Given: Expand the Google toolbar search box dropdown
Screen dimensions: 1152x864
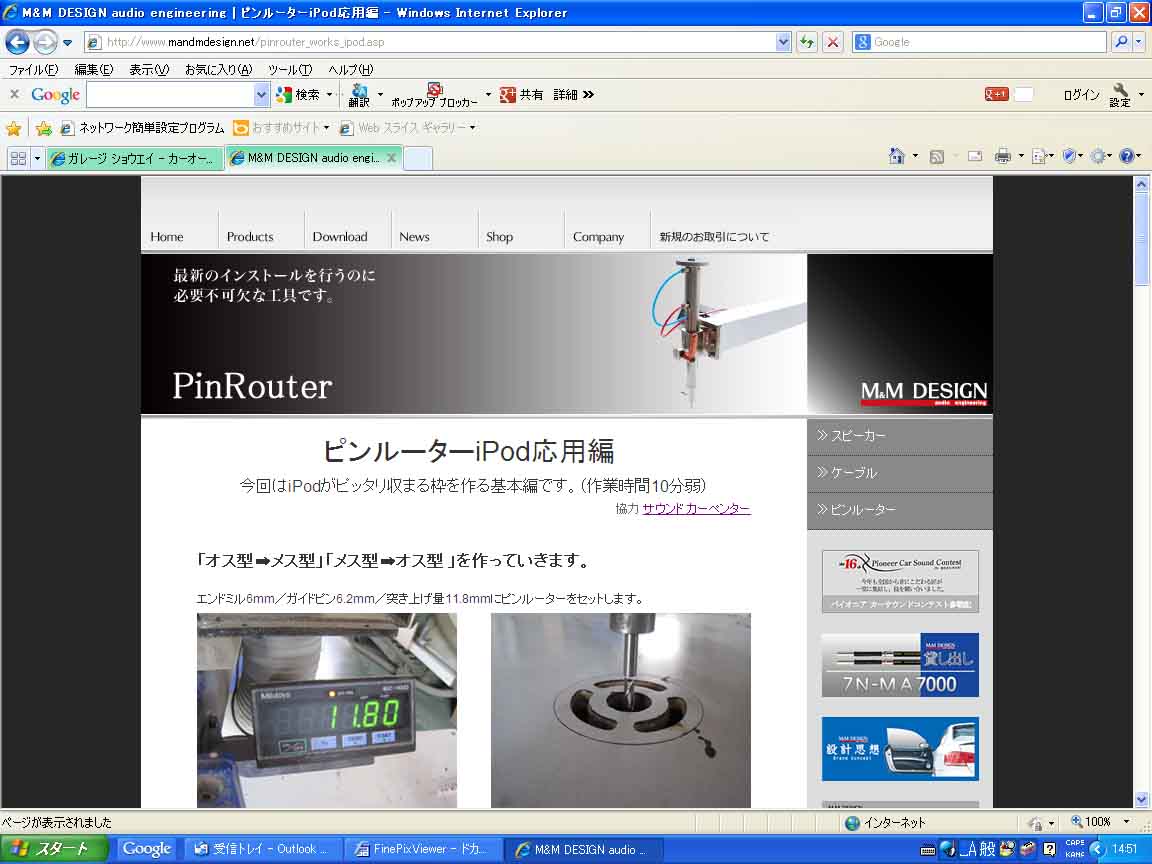Looking at the screenshot, I should (262, 94).
